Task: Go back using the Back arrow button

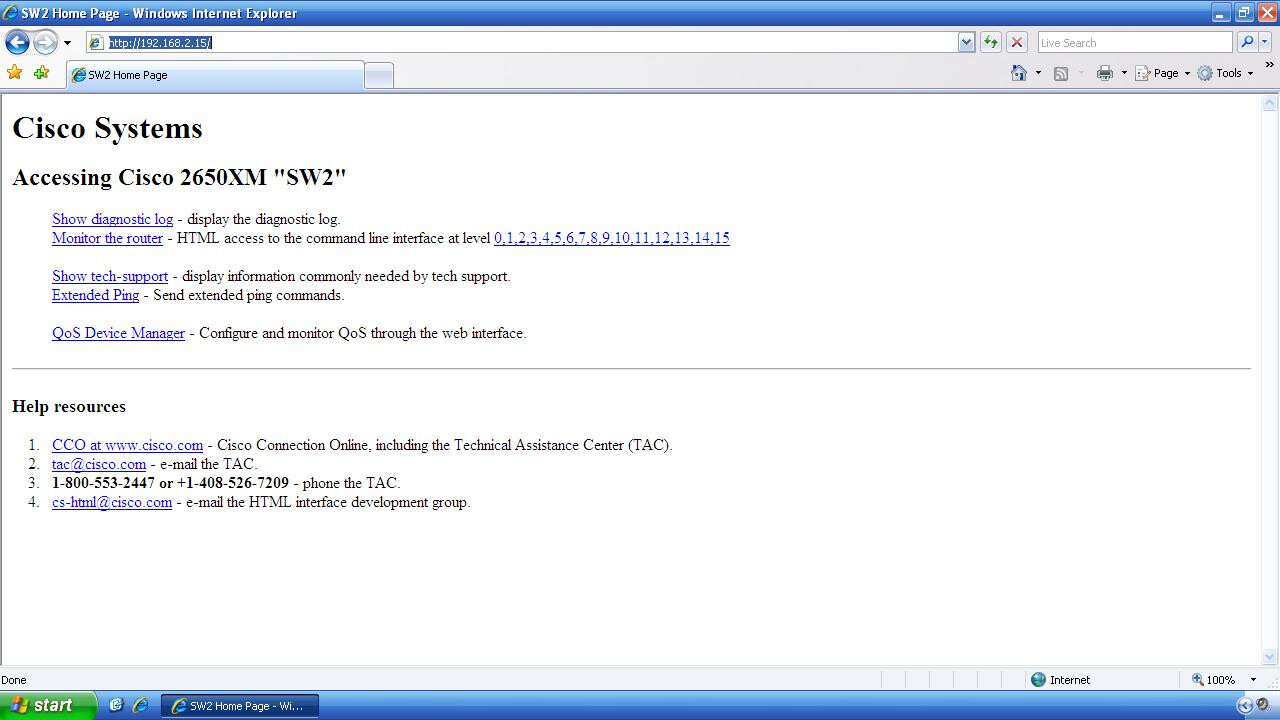Action: pyautogui.click(x=17, y=42)
